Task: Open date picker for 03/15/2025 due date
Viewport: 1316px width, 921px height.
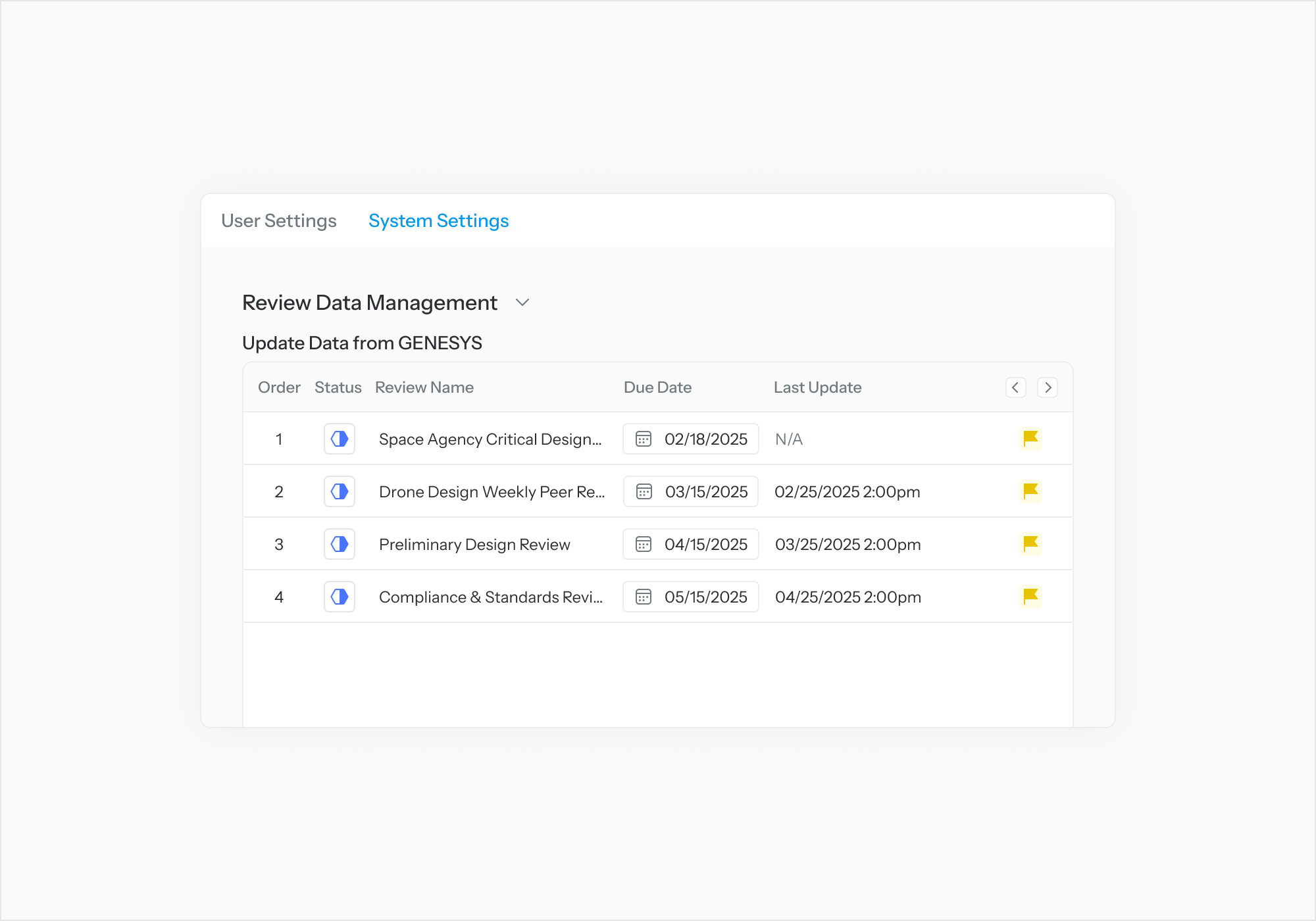Action: [691, 491]
